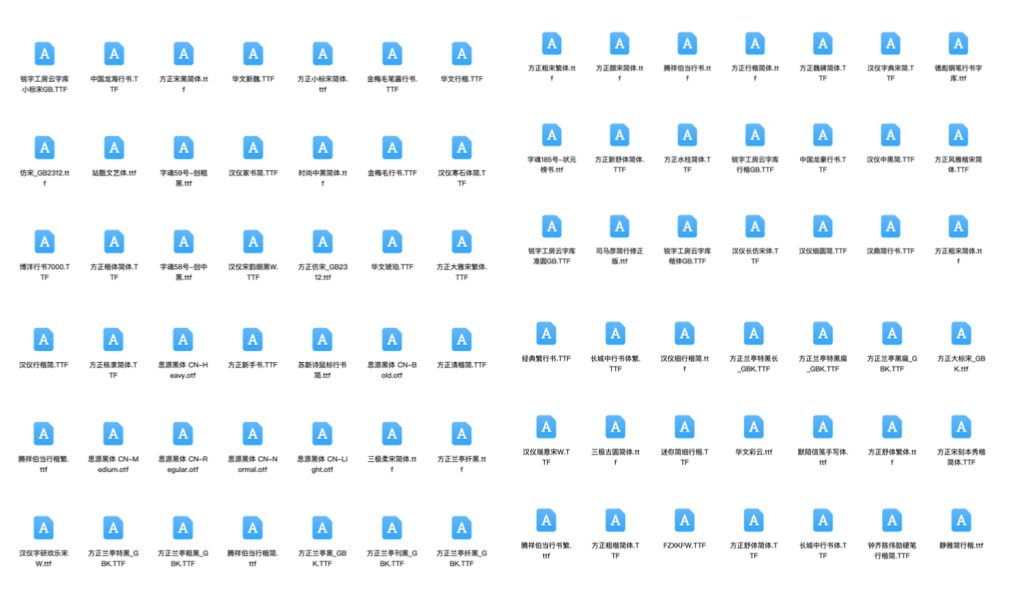Open the 方正兰亭特黑长_GBK.TTF font
Screen dimensions: 1024x601
(753, 331)
